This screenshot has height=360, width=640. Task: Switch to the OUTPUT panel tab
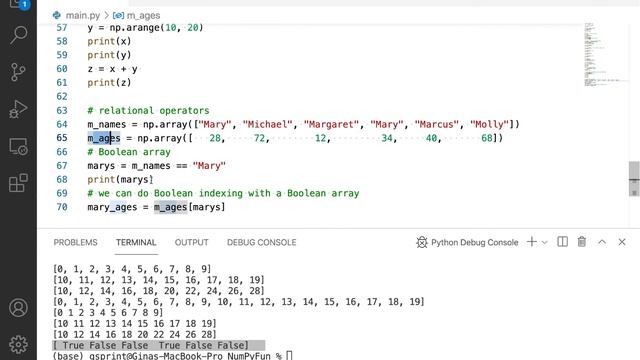(x=191, y=242)
